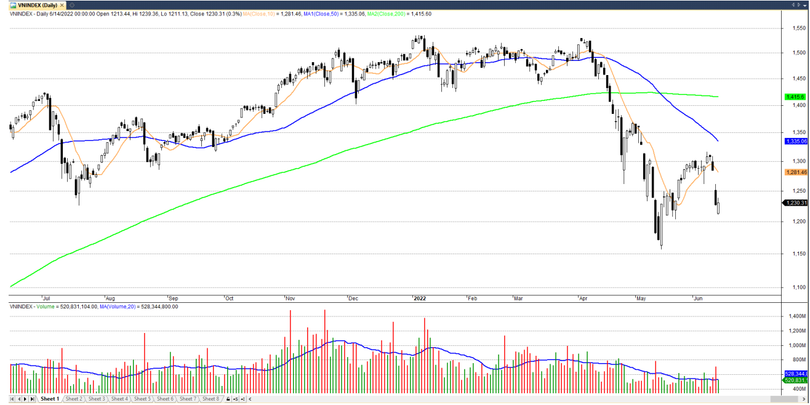Click next sheet navigation arrow
810x405 pixels.
tap(26, 399)
